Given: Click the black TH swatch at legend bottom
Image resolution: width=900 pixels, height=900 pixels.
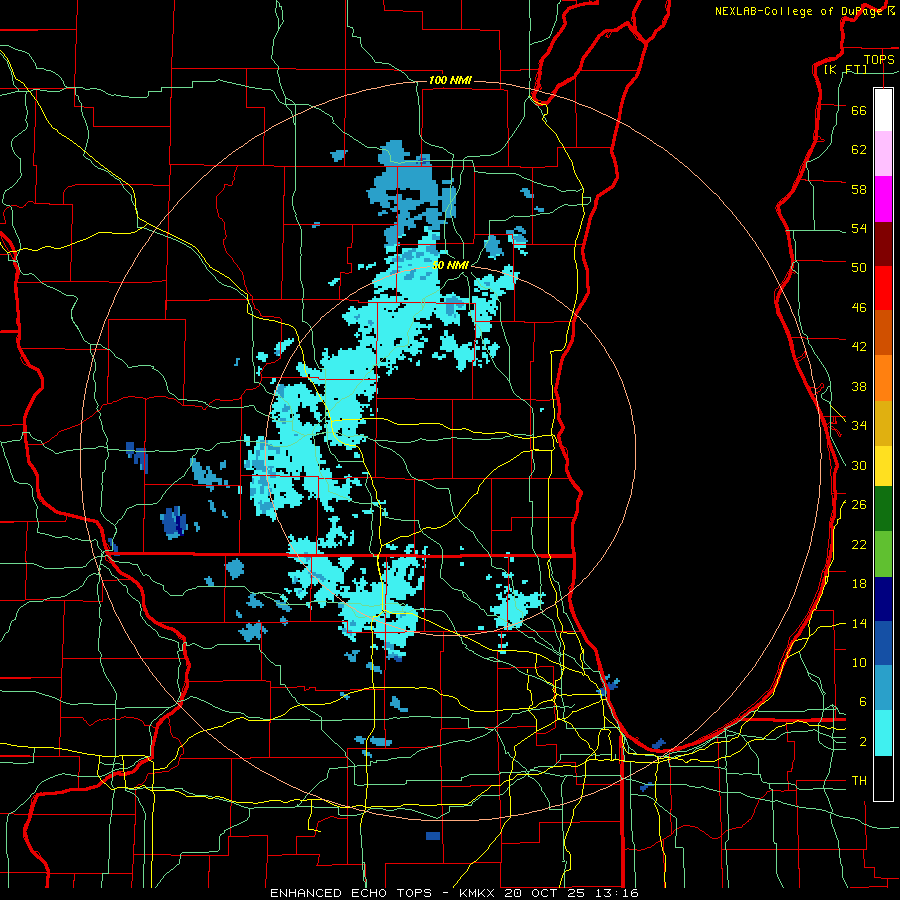Looking at the screenshot, I should [883, 778].
